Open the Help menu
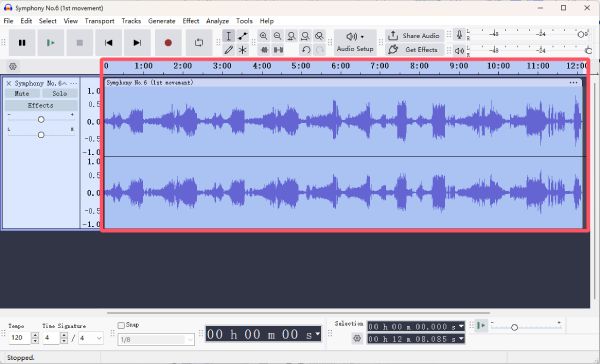This screenshot has width=600, height=364. click(267, 21)
